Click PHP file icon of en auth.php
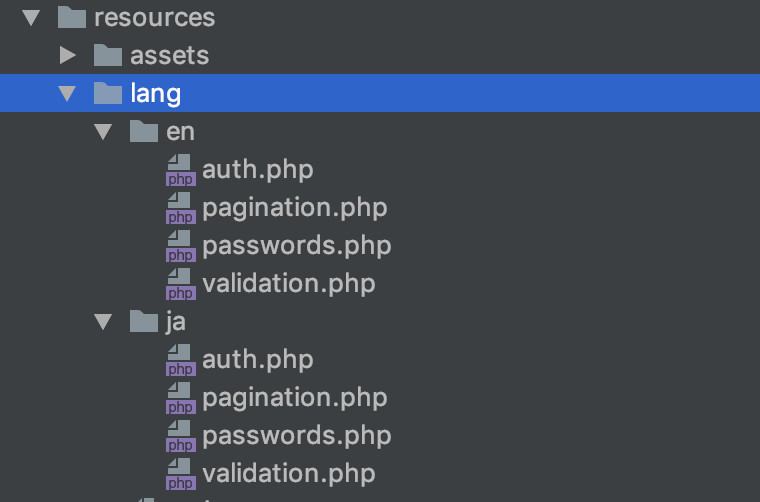The height and width of the screenshot is (502, 760). point(181,170)
